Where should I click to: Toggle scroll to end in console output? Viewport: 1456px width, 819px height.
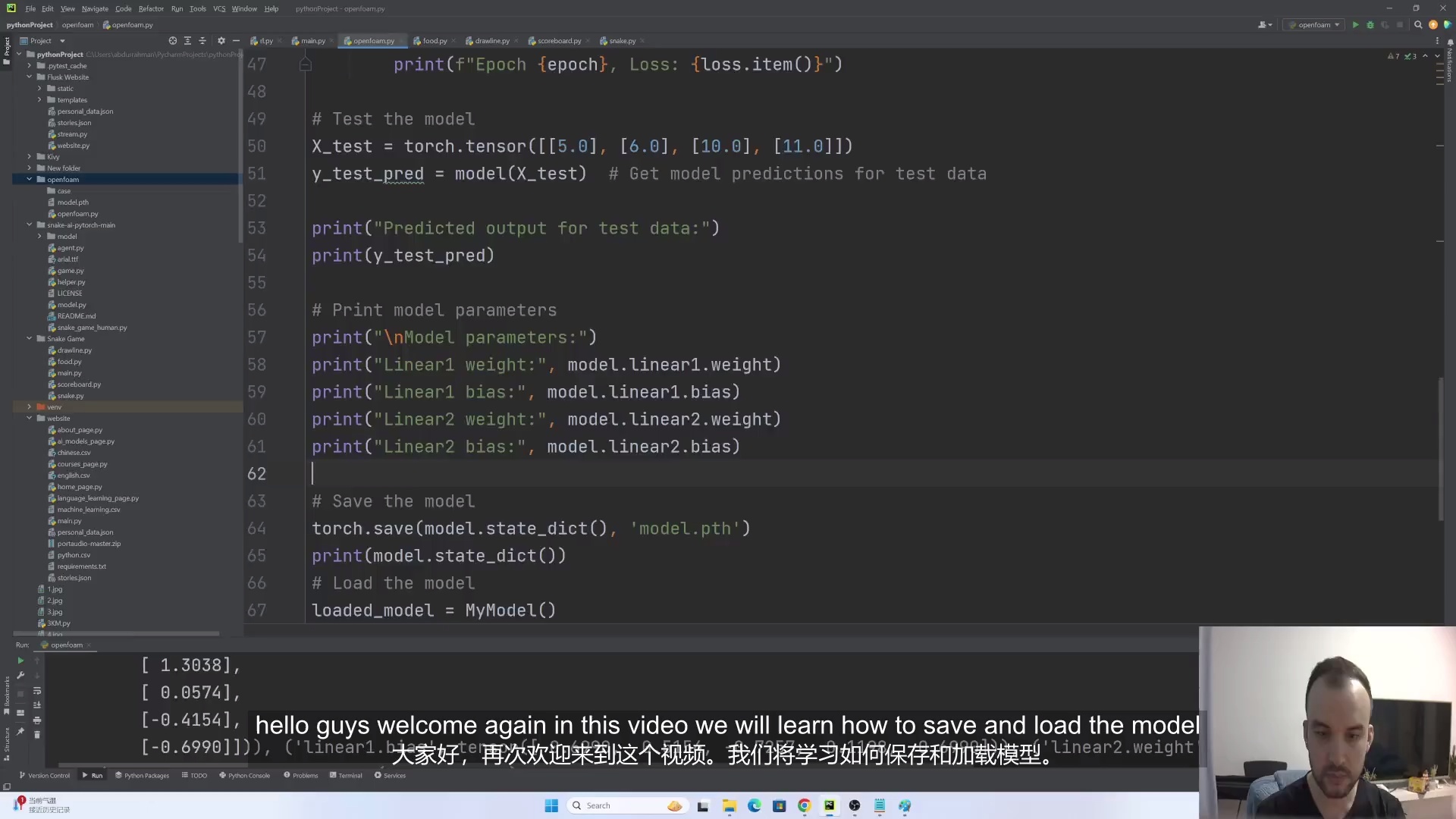(37, 705)
